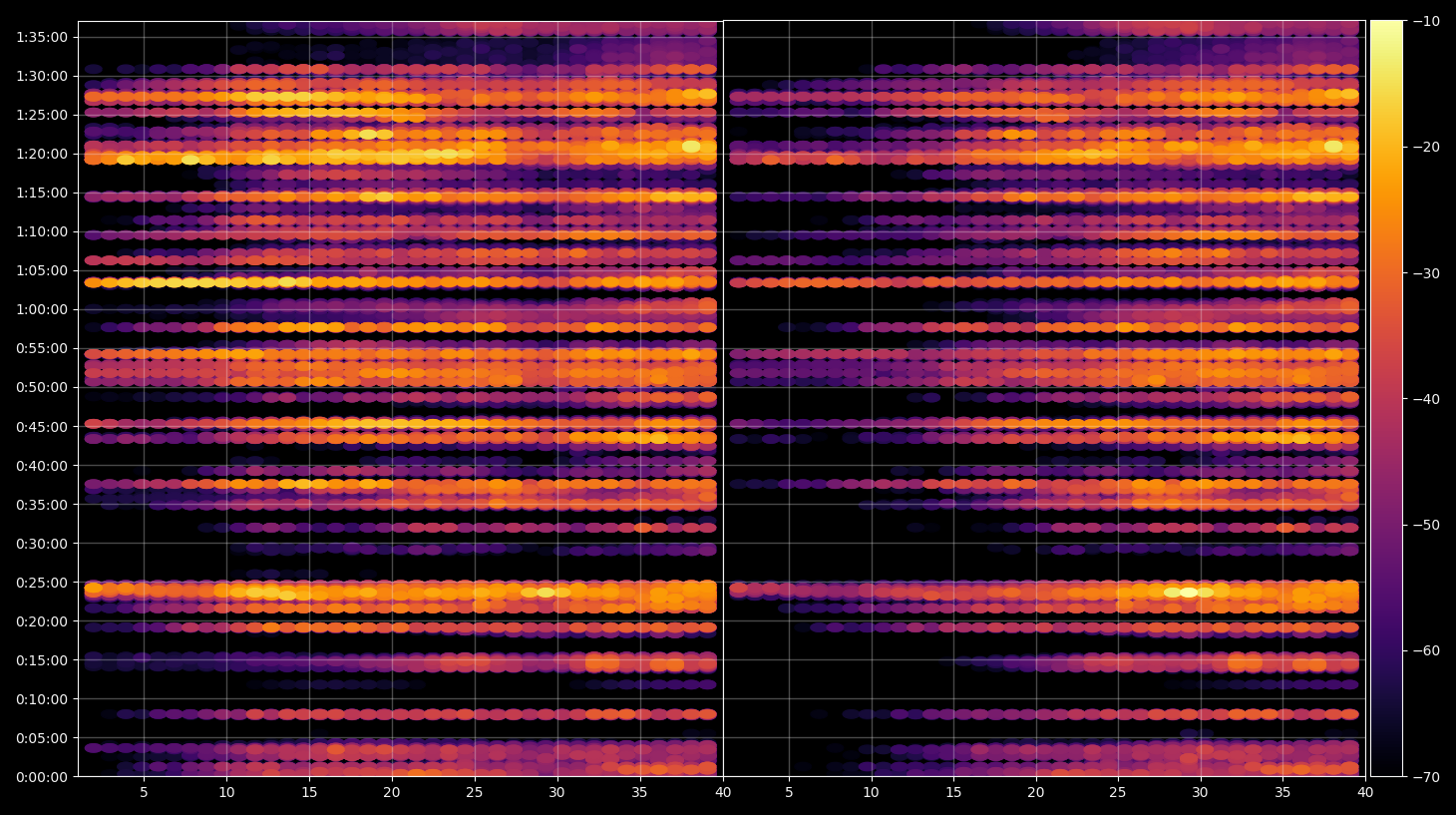Choose the 0:45:00 time tick
This screenshot has height=815, width=1456.
point(42,427)
